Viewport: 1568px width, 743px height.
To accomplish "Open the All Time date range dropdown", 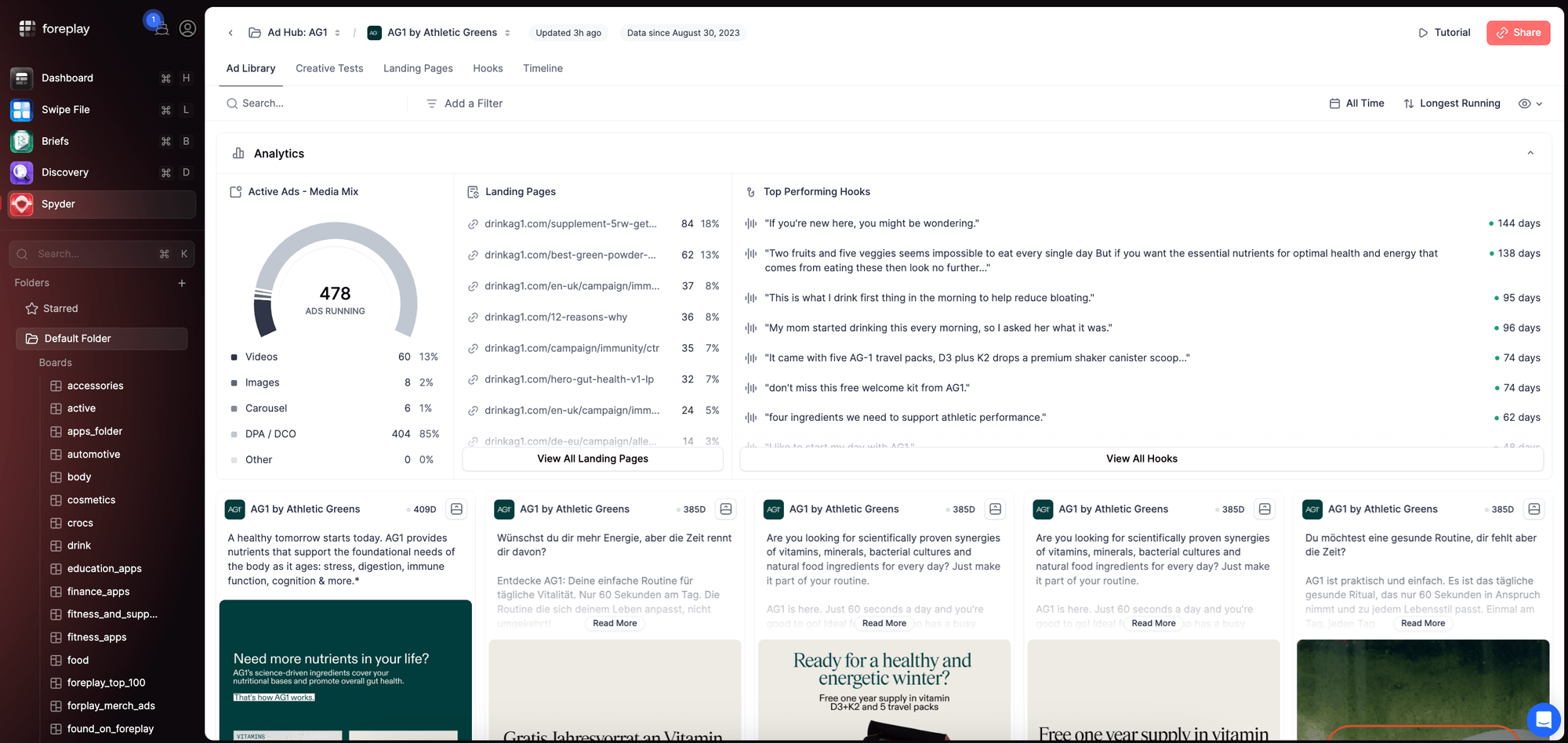I will (1357, 103).
